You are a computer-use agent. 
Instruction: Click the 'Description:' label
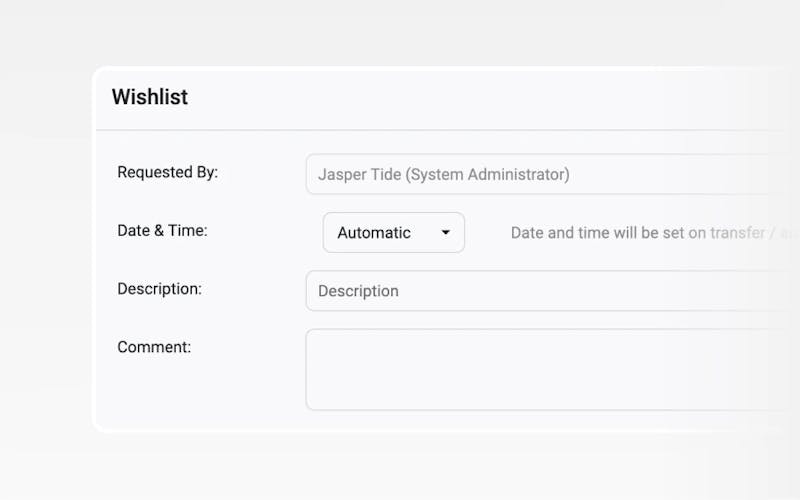tap(159, 289)
